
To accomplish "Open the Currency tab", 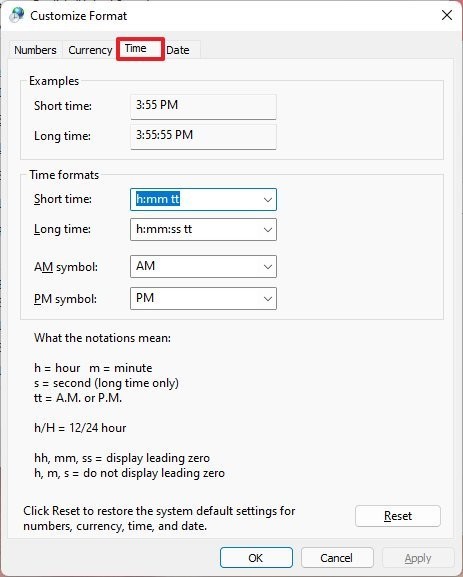I will tap(90, 50).
